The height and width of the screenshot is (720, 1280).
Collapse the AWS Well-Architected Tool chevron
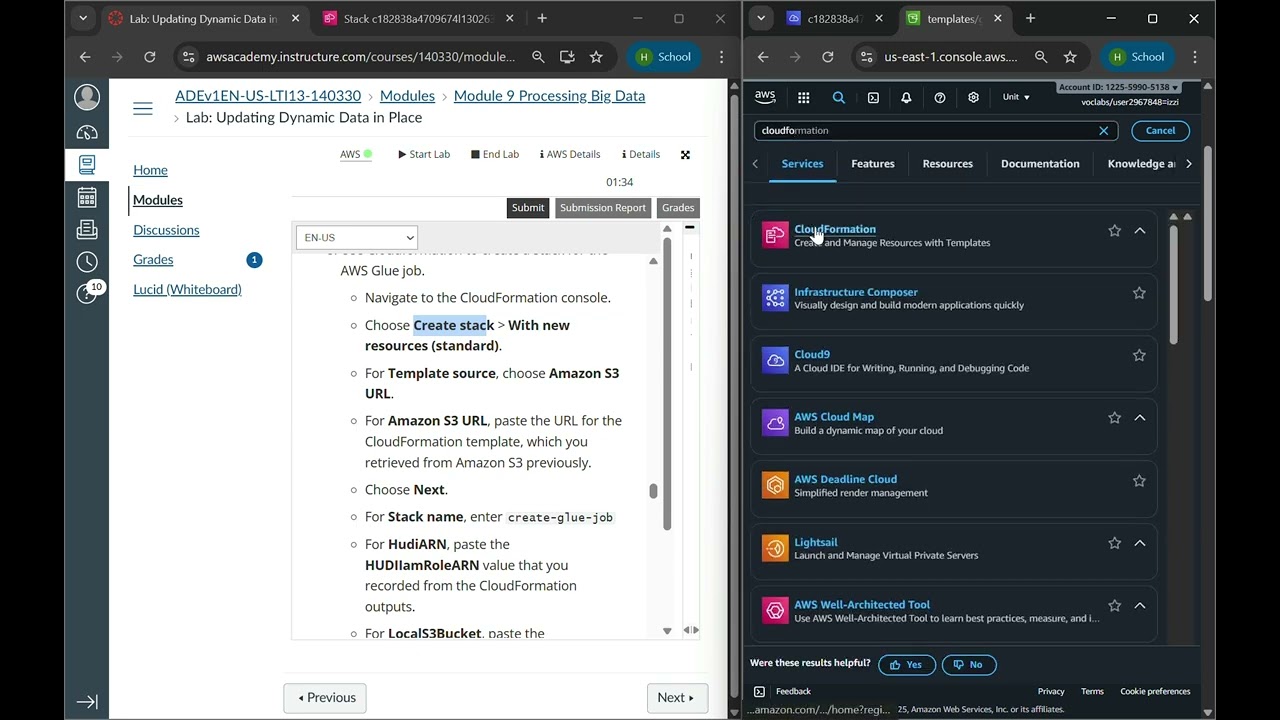click(1139, 605)
